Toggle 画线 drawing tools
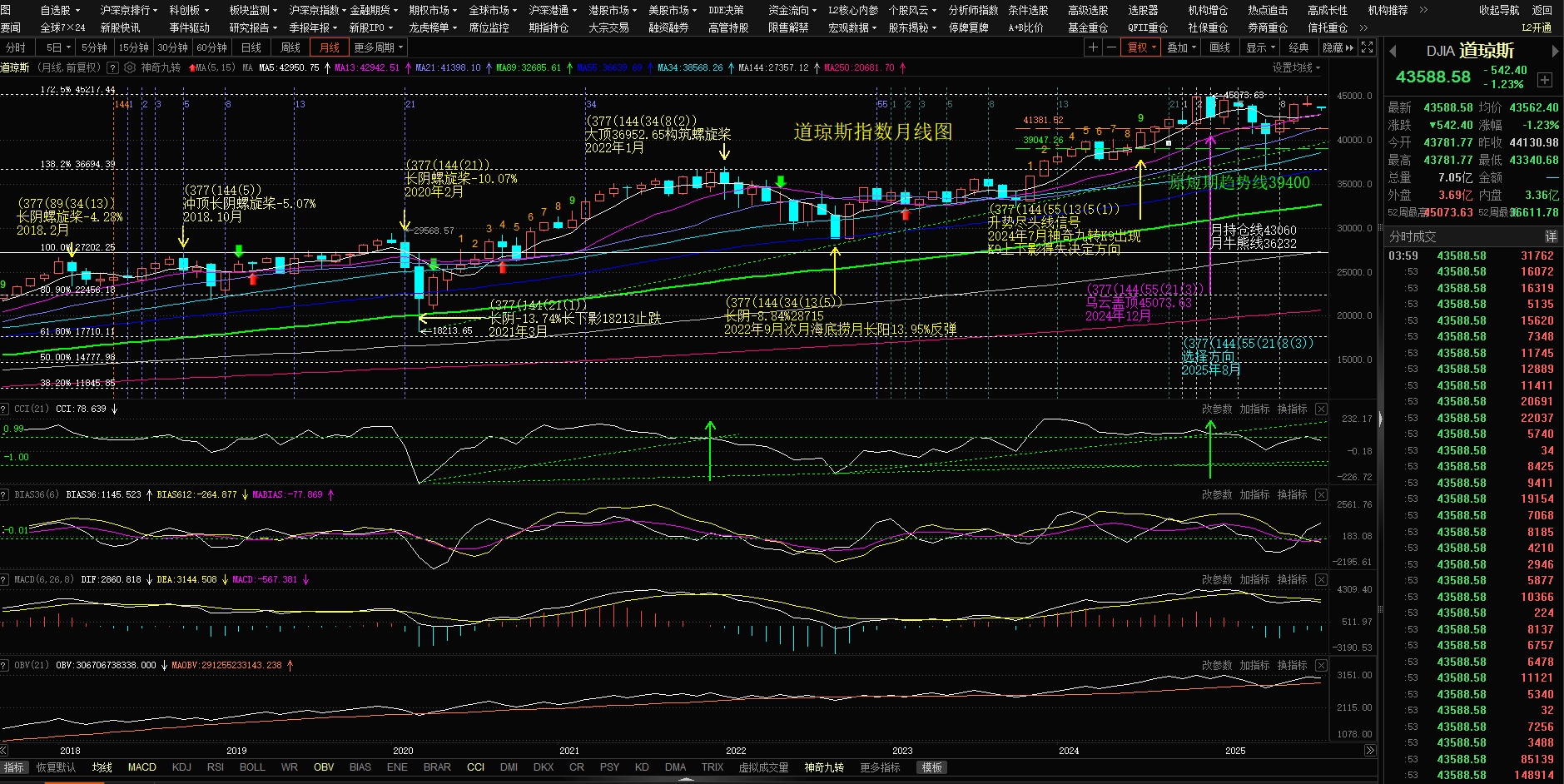Screen dimensions: 1564x784 coord(1220,47)
